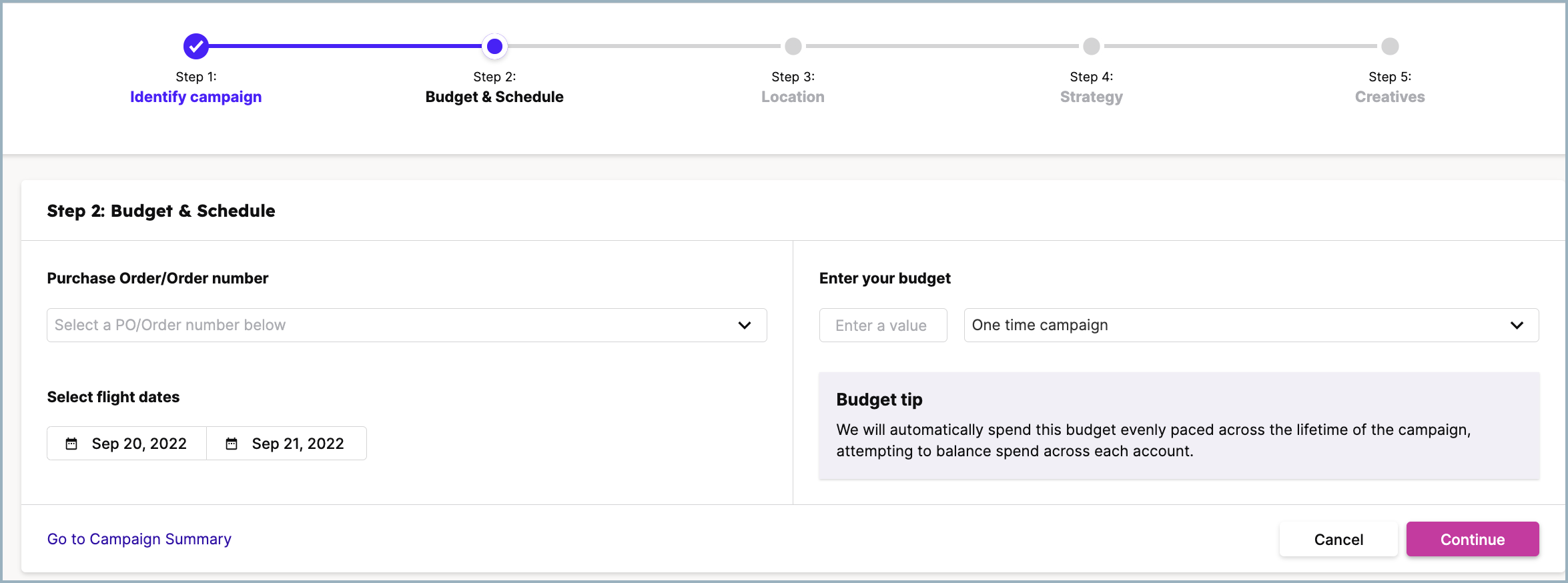
Task: Click the Step 3 Location progress dot
Action: [x=793, y=46]
